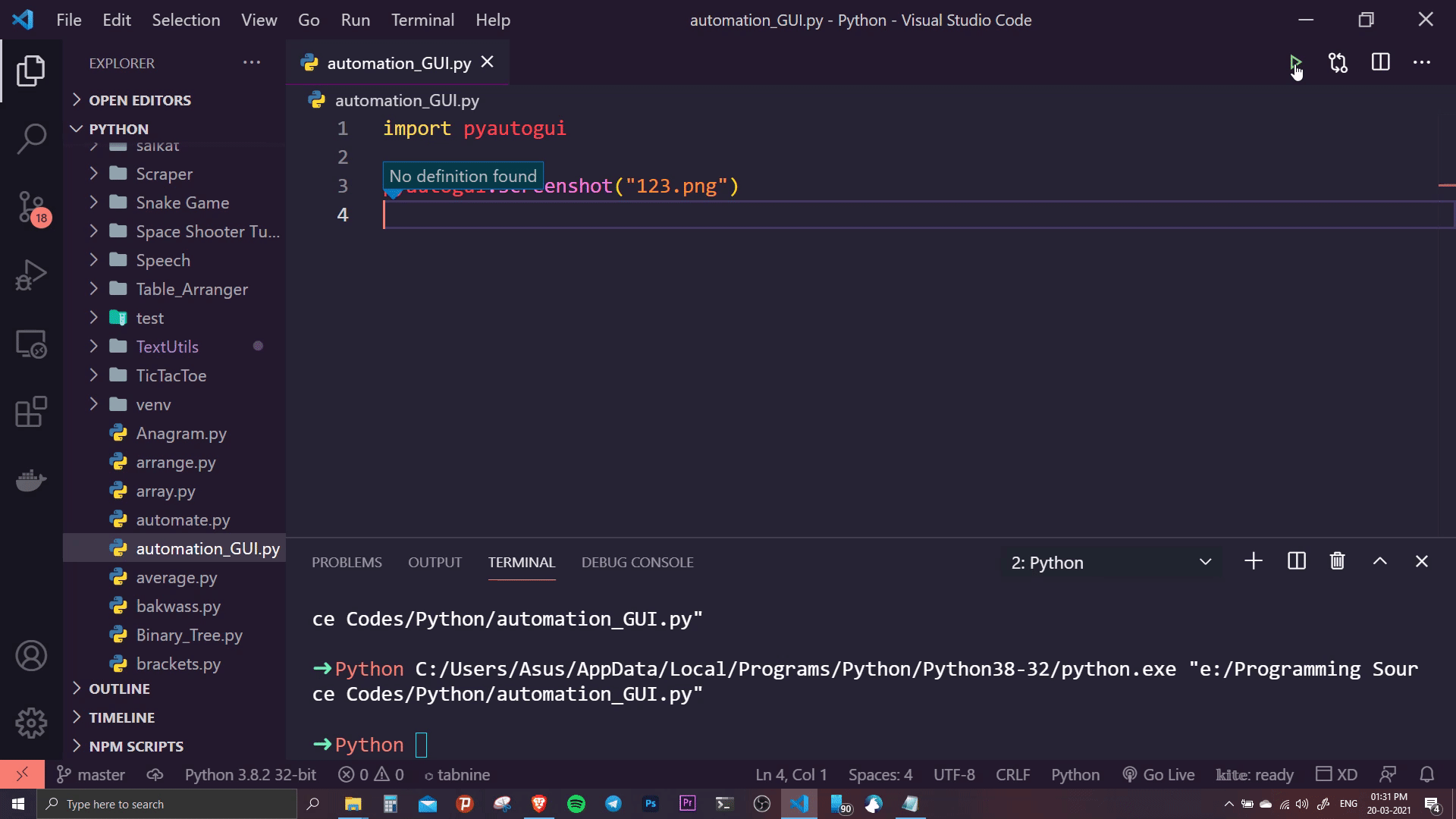Maximize terminal panel with up chevron
This screenshot has width=1456, height=819.
(x=1379, y=561)
